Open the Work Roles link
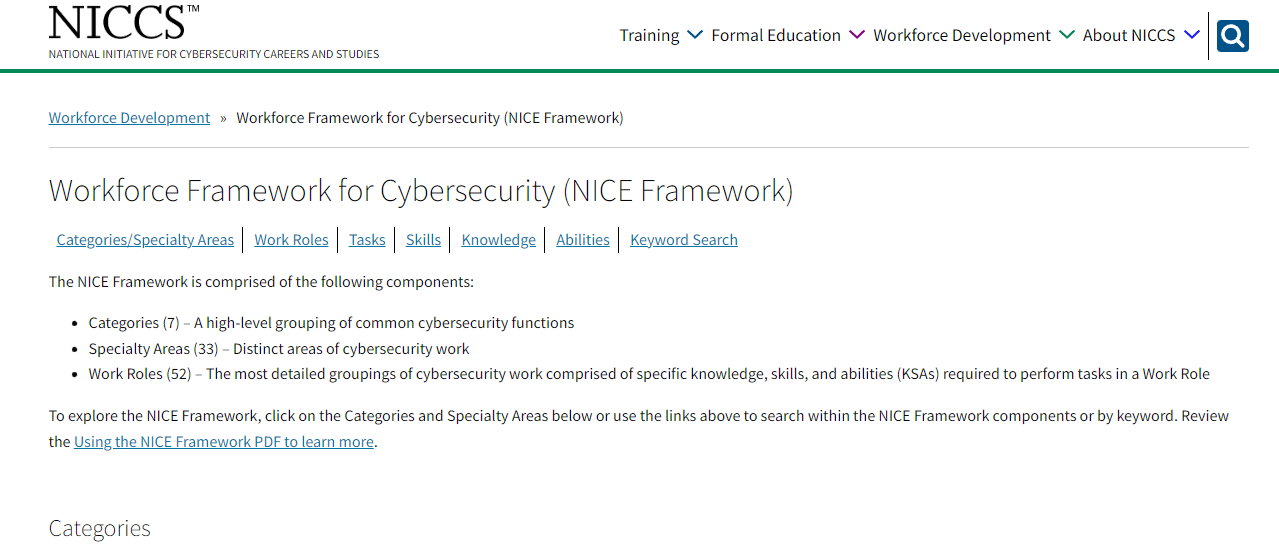1279x553 pixels. click(x=291, y=240)
